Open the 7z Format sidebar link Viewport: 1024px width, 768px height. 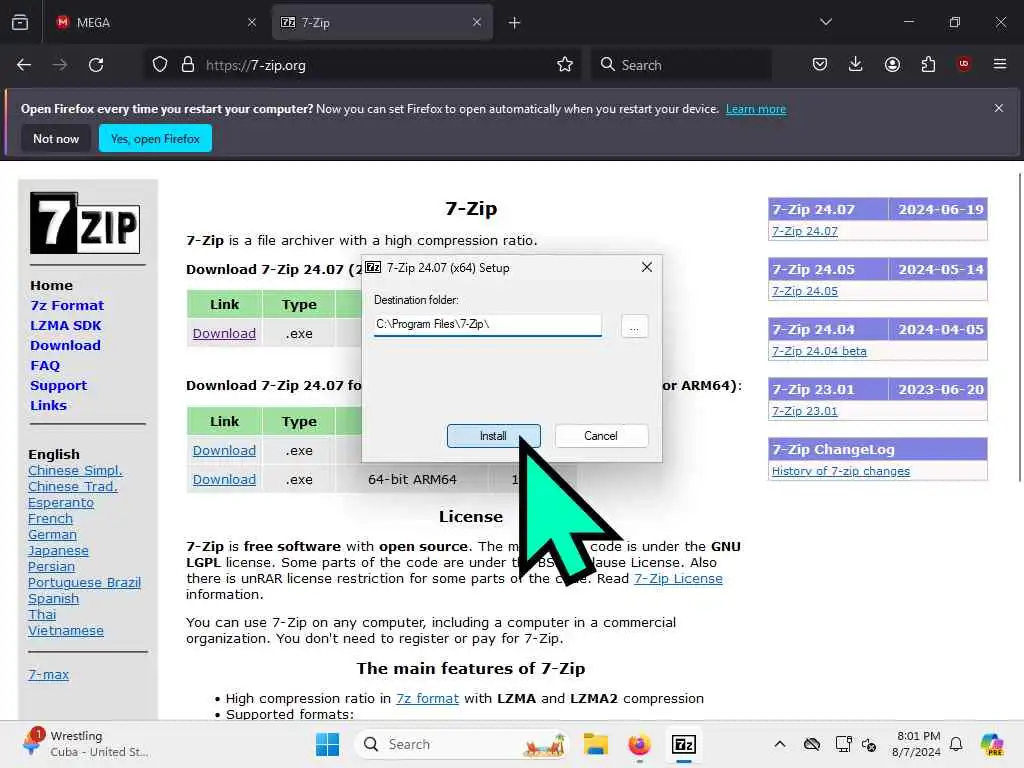tap(67, 306)
